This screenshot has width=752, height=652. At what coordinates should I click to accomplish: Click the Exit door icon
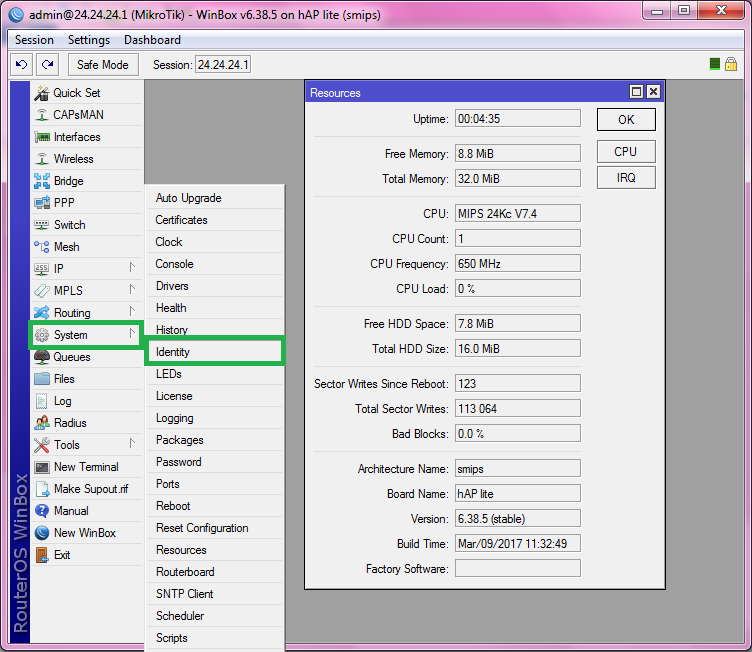42,555
